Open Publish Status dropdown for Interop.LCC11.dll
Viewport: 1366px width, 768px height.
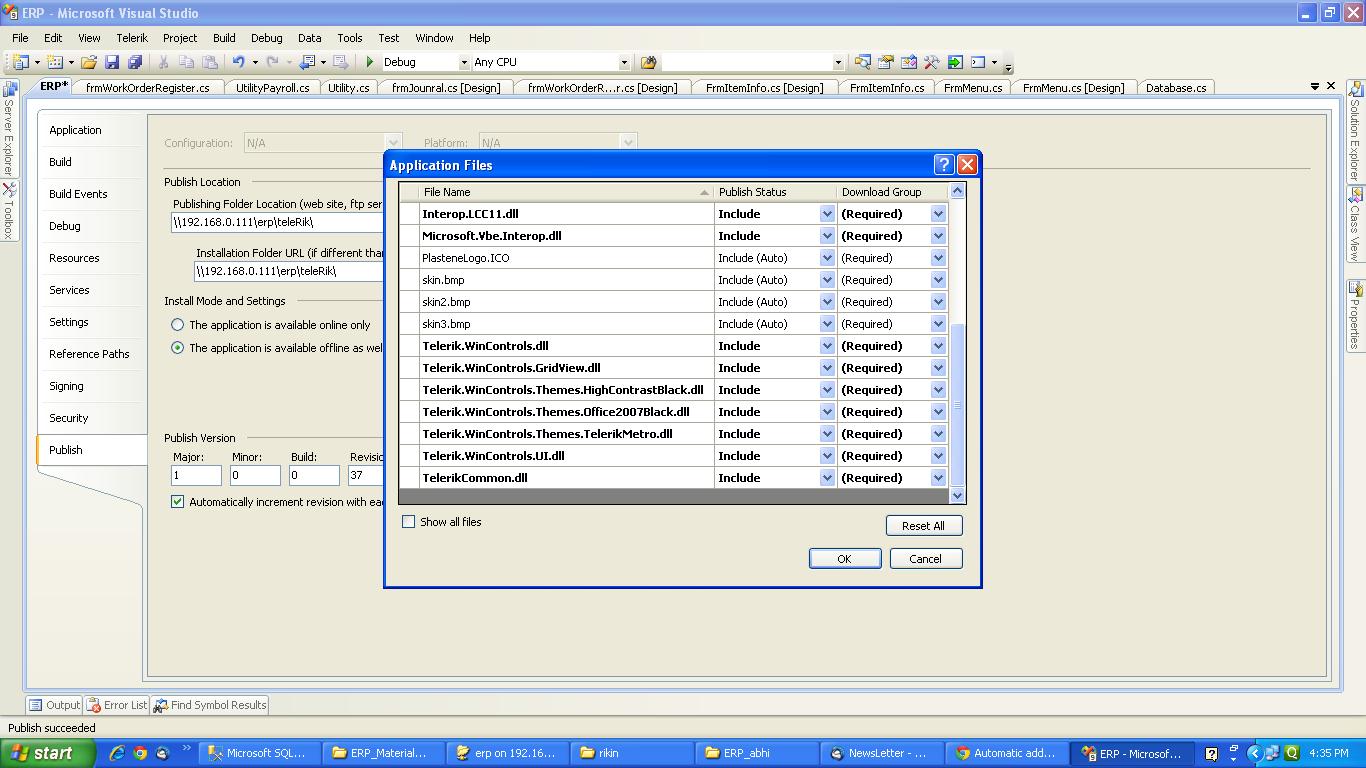tap(827, 214)
